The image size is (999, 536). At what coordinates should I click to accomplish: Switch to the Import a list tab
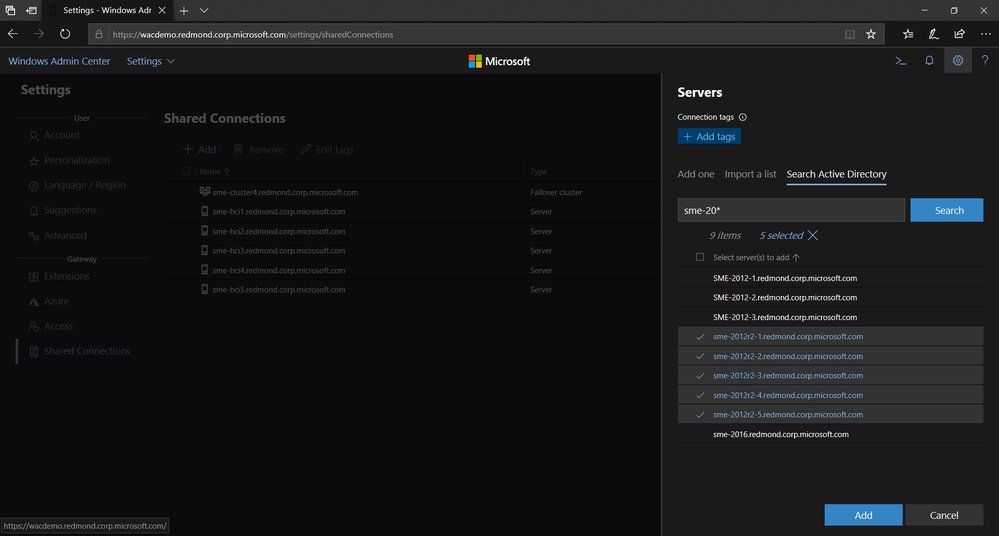(751, 174)
